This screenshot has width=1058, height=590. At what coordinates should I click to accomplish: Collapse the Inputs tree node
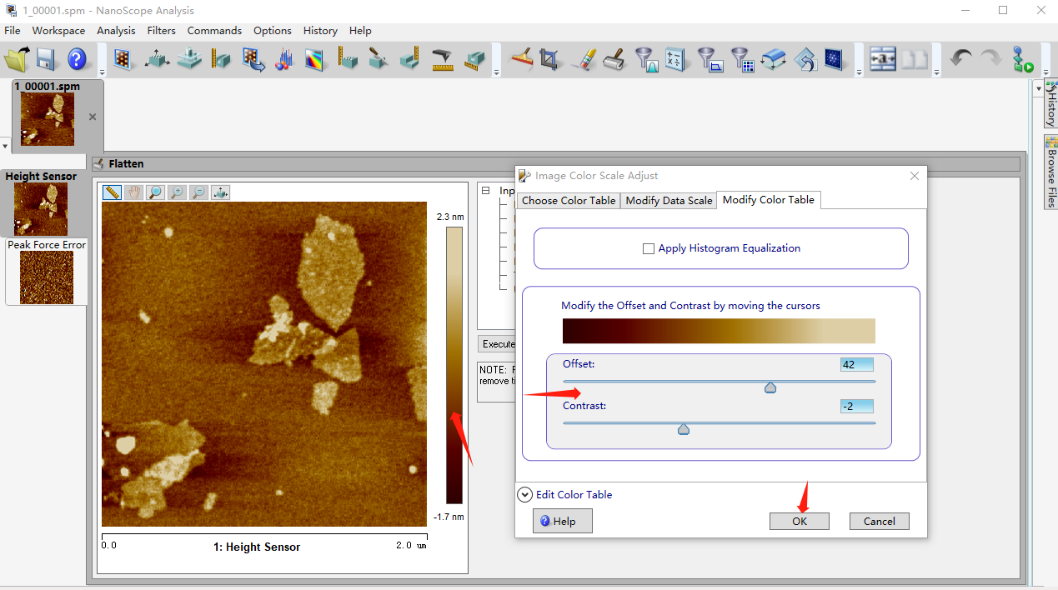[486, 190]
